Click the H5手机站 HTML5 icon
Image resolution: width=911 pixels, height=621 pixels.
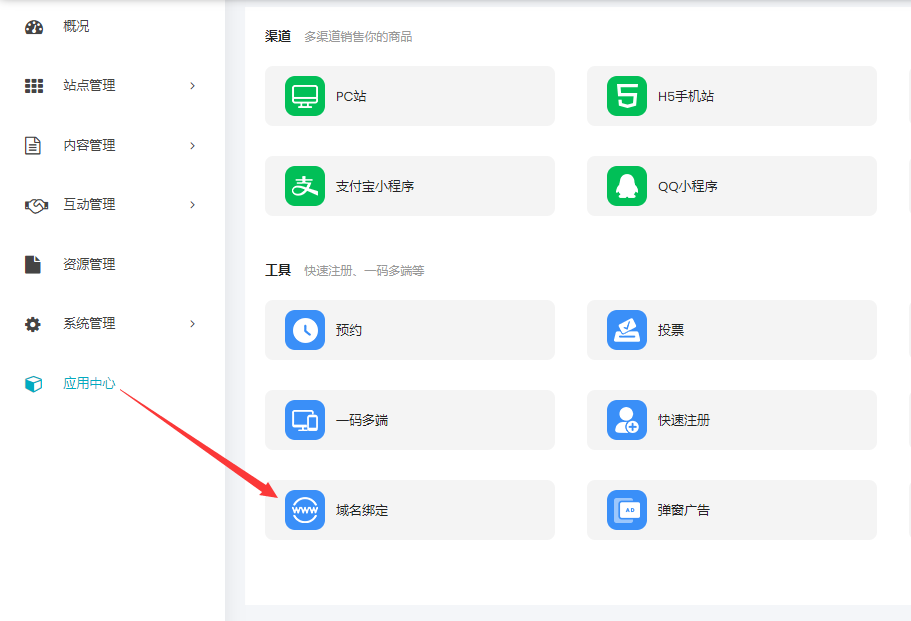[627, 96]
